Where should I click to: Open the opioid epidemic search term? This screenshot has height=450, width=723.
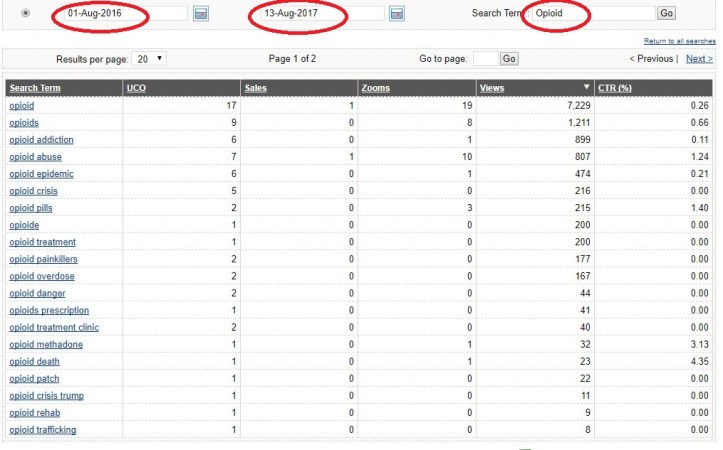click(41, 174)
